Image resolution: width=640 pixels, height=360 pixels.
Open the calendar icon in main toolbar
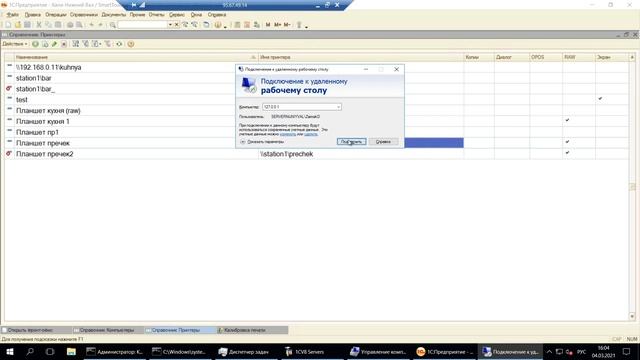[x=247, y=25]
